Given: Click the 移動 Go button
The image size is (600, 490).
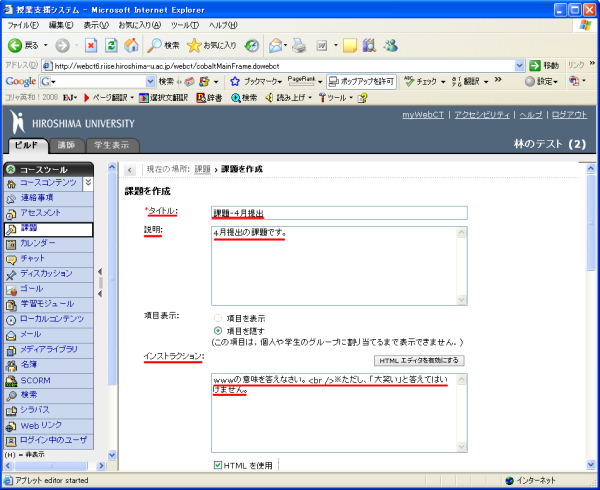Looking at the screenshot, I should [544, 66].
